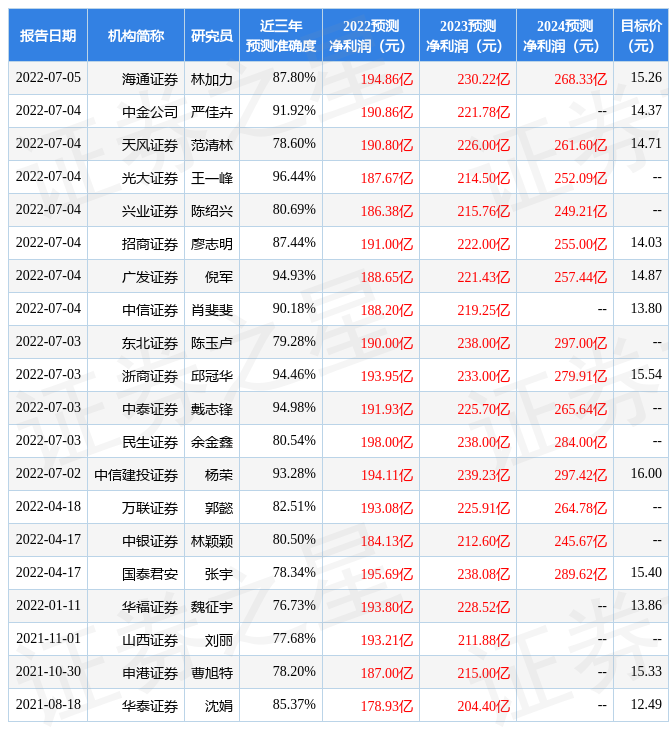The image size is (669, 730).
Task: Click the 2022-01-11 report date
Action: click(48, 605)
